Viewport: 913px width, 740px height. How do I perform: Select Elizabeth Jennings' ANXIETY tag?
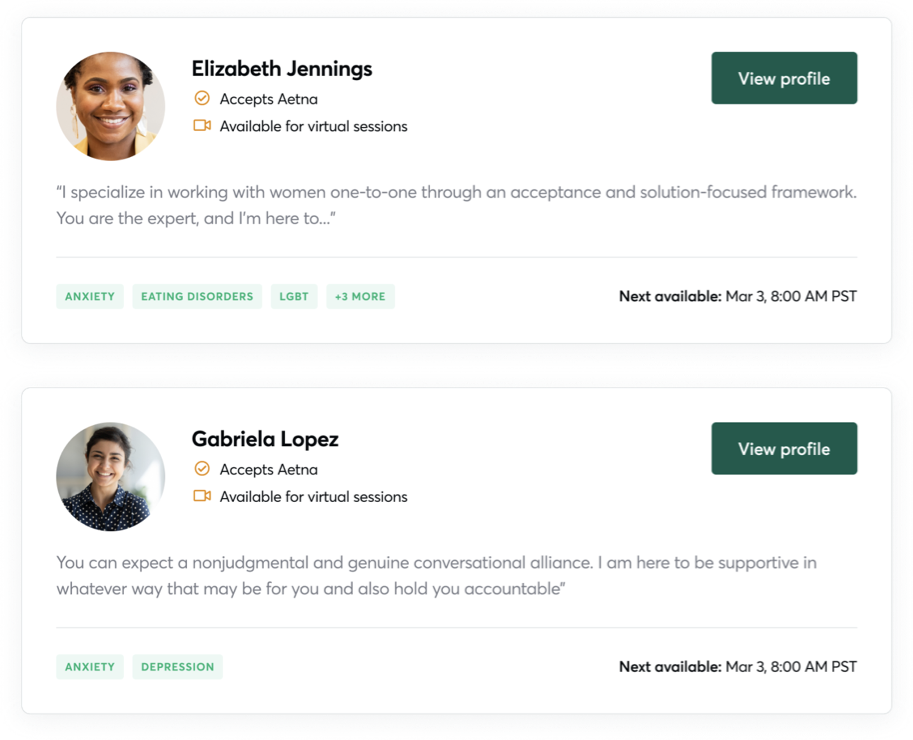[90, 296]
